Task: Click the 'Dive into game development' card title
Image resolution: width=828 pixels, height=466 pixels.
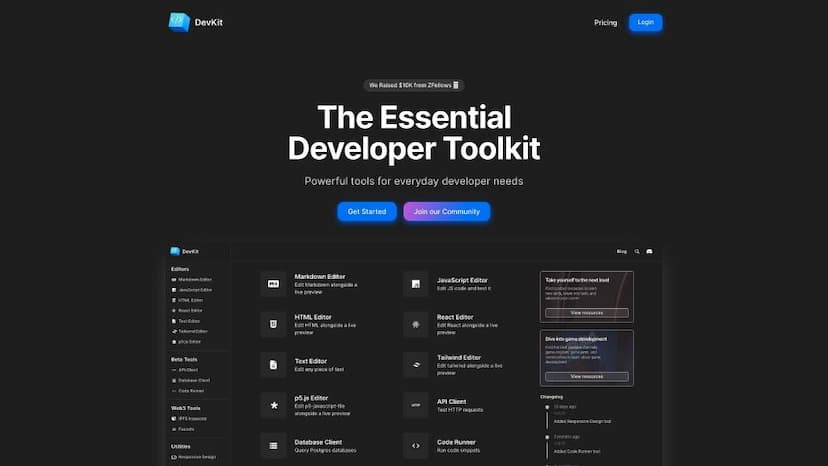Action: [576, 339]
